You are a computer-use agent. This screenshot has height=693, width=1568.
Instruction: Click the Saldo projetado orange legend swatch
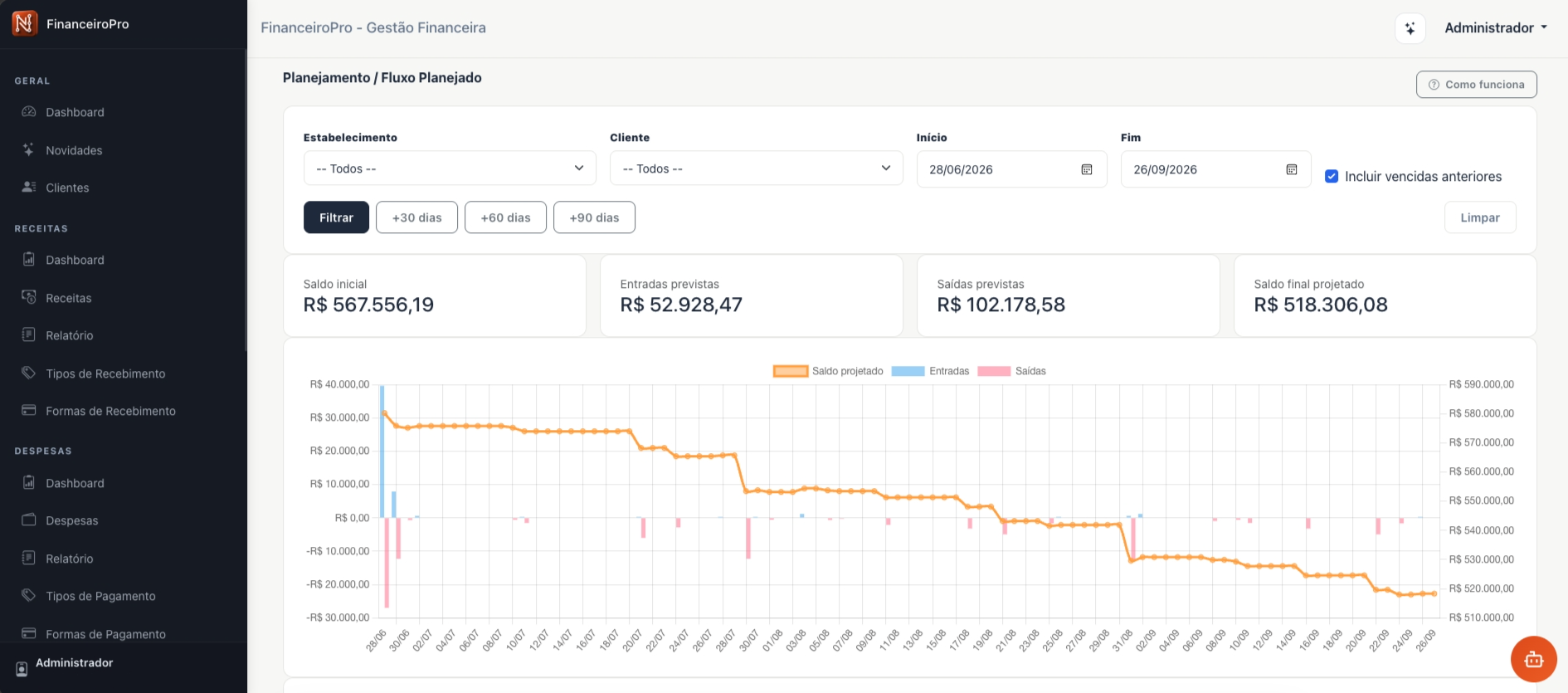tap(791, 371)
